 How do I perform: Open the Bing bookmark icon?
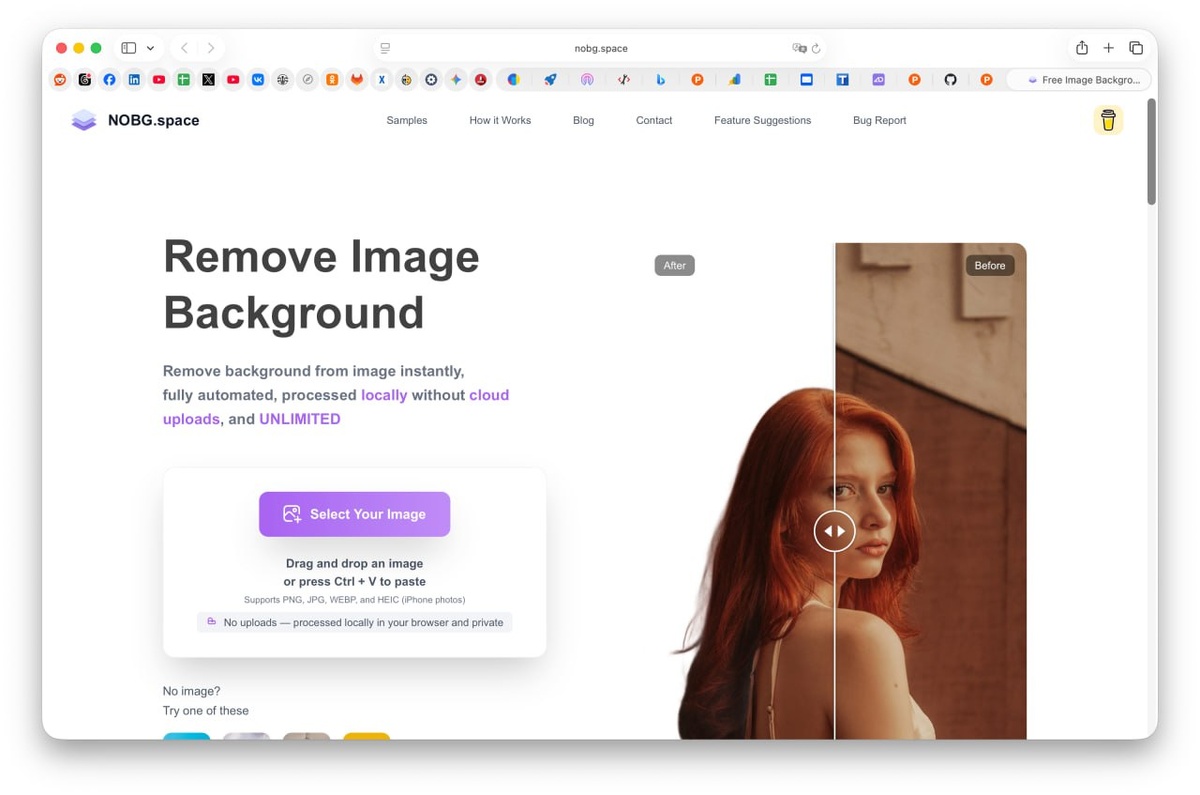661,79
